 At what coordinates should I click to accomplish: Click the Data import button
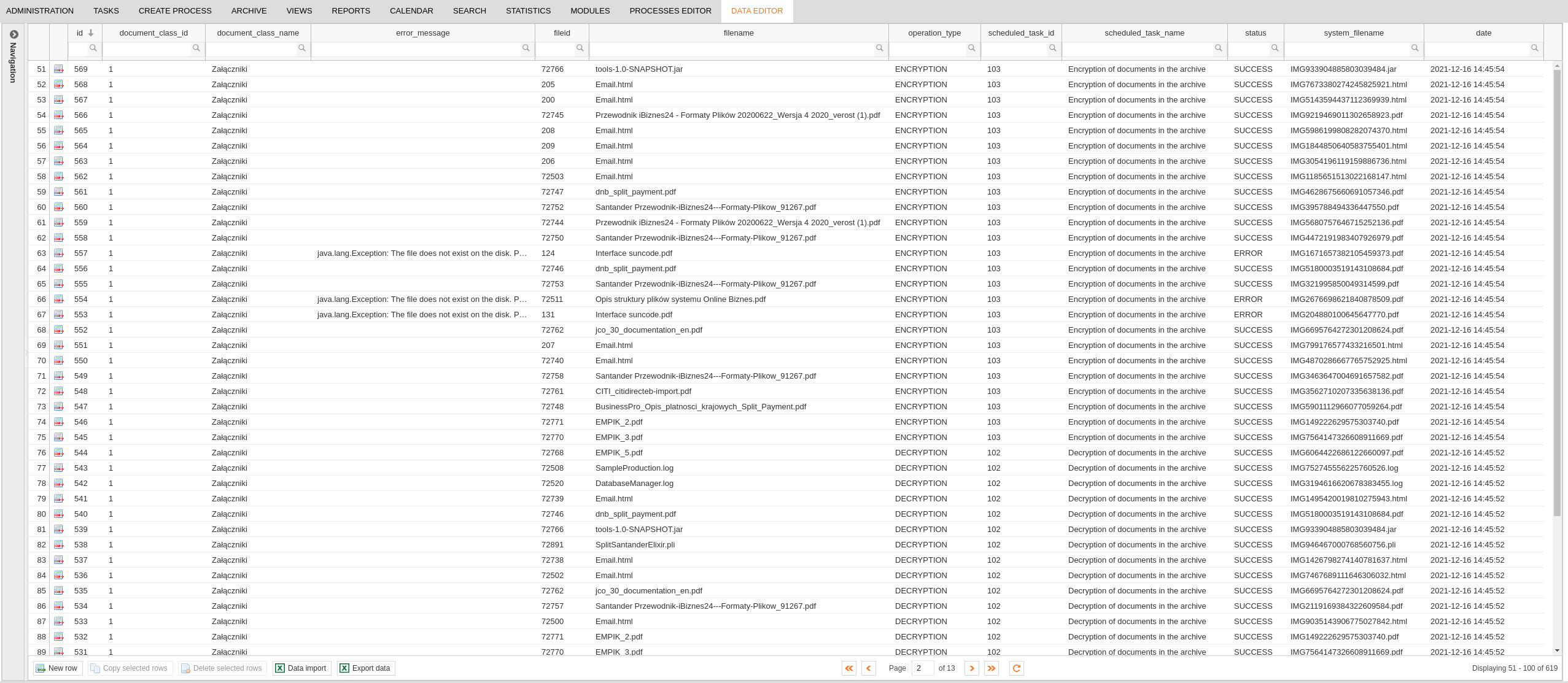coord(301,668)
